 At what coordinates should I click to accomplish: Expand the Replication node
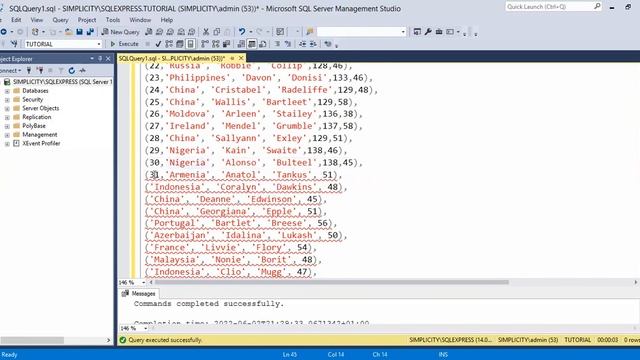pyautogui.click(x=7, y=118)
